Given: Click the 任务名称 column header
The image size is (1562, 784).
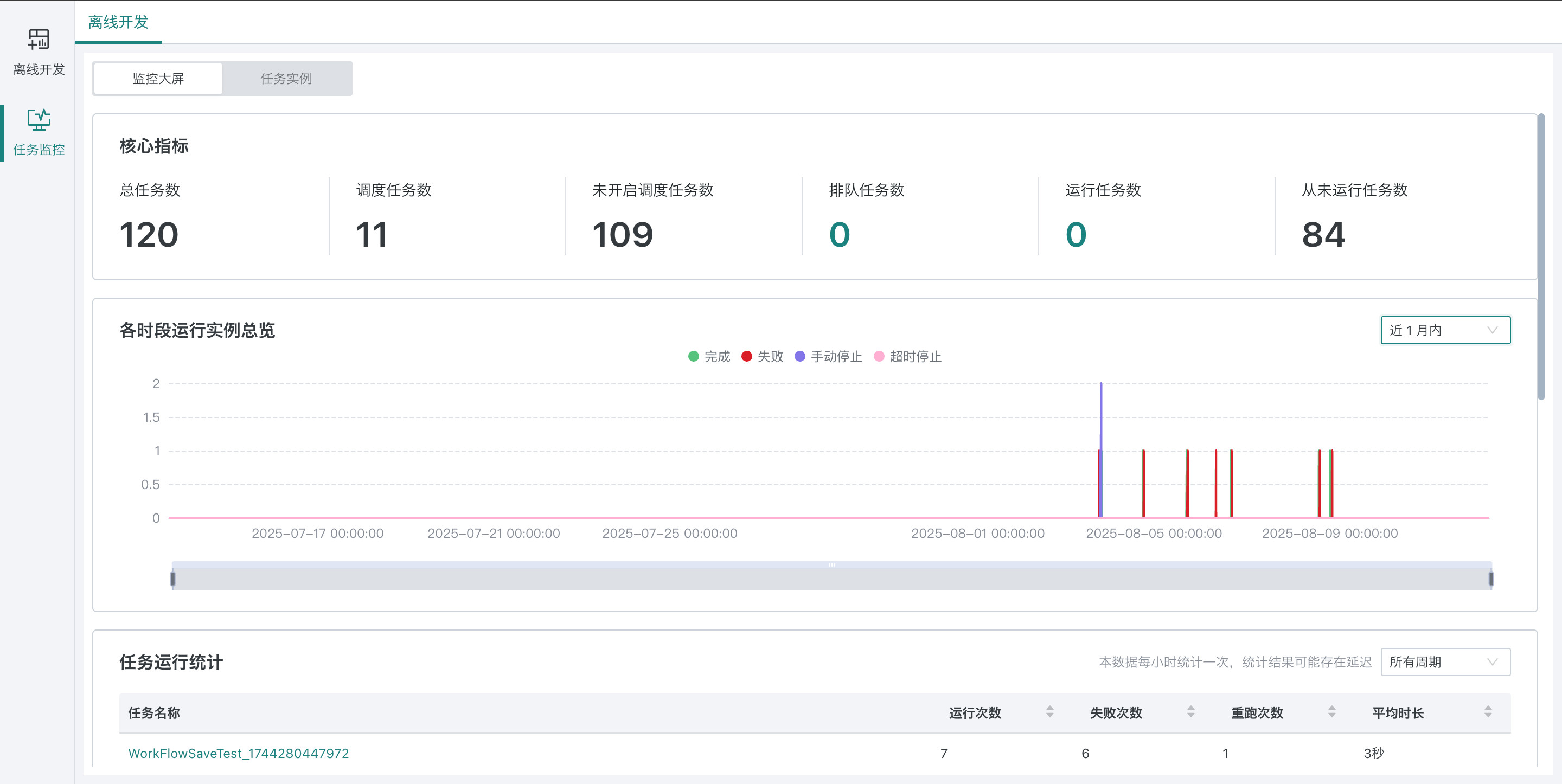Looking at the screenshot, I should pyautogui.click(x=154, y=713).
